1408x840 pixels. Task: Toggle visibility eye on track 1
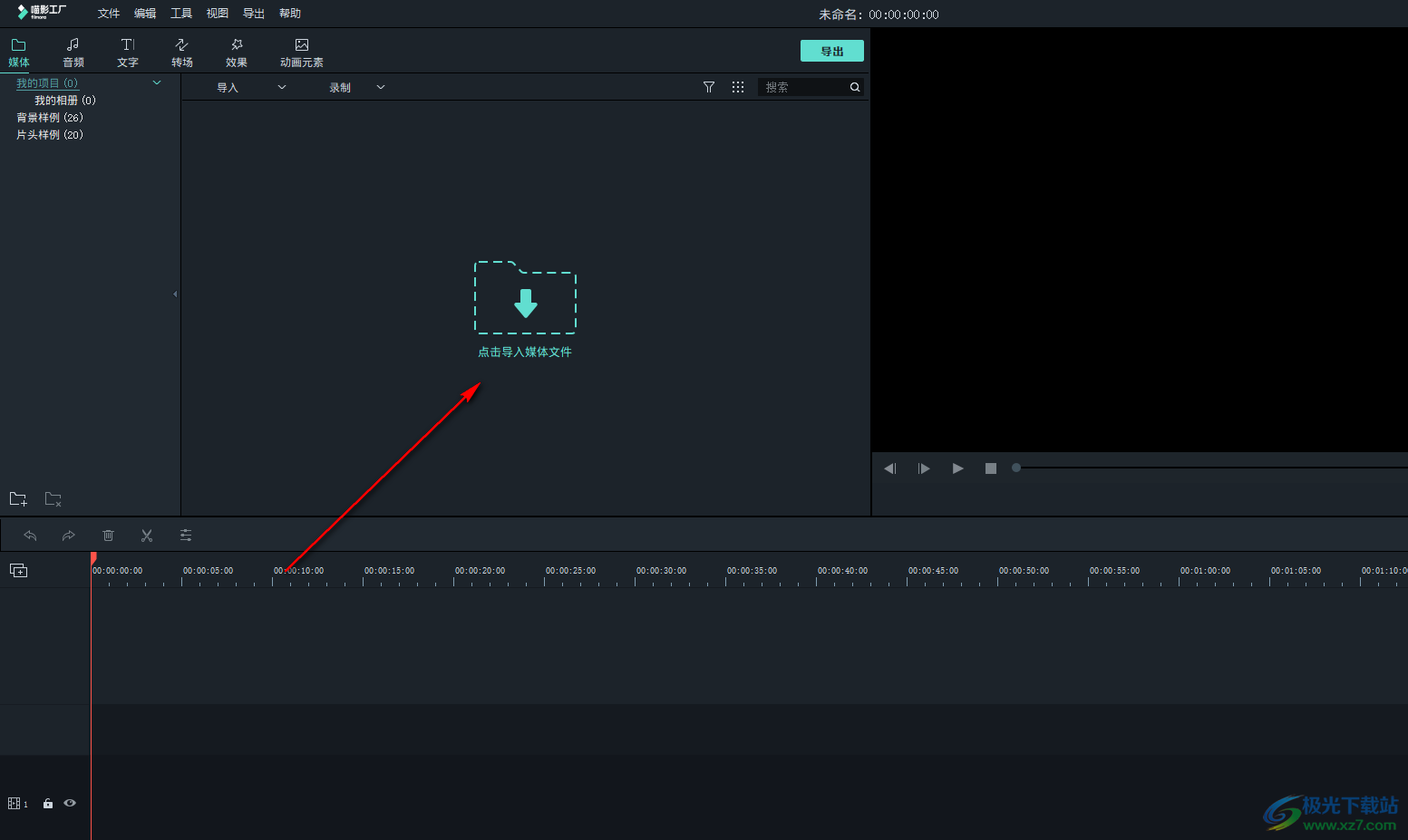tap(70, 803)
